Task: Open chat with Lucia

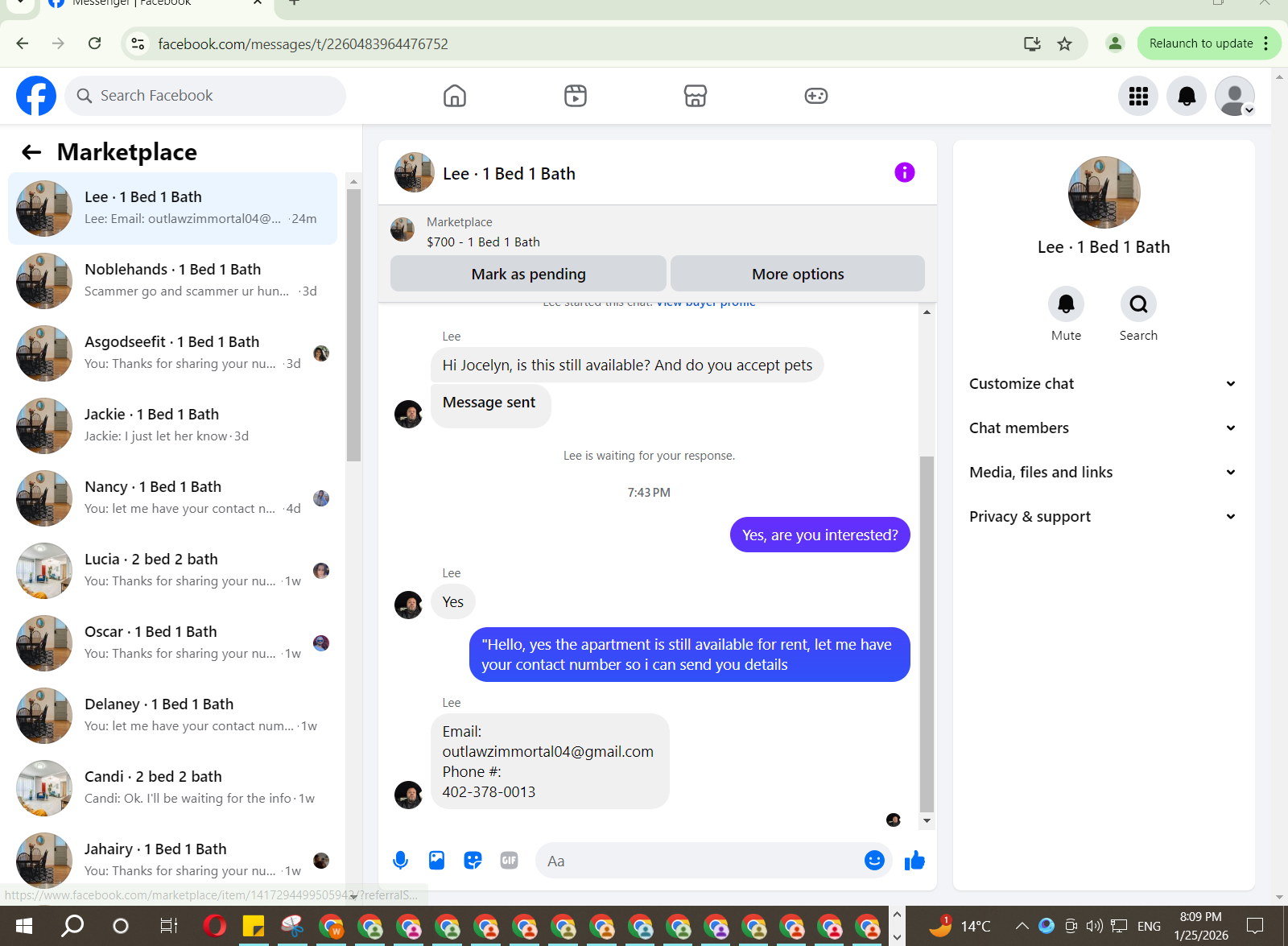Action: point(172,571)
